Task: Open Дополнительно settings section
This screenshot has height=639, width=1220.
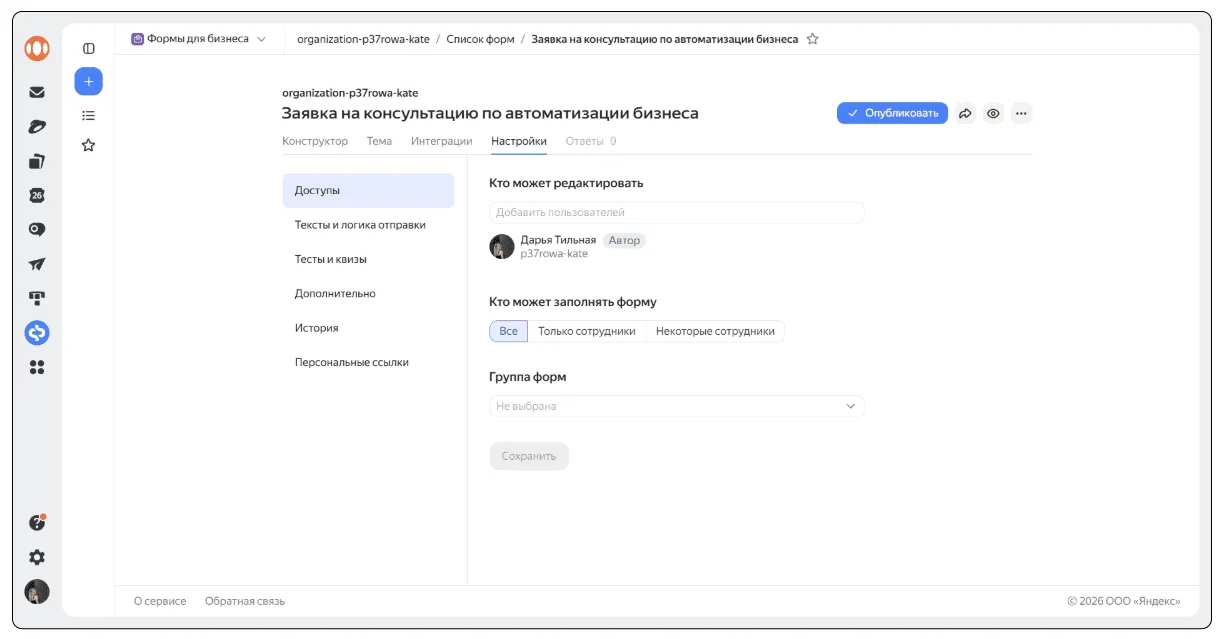Action: tap(368, 294)
